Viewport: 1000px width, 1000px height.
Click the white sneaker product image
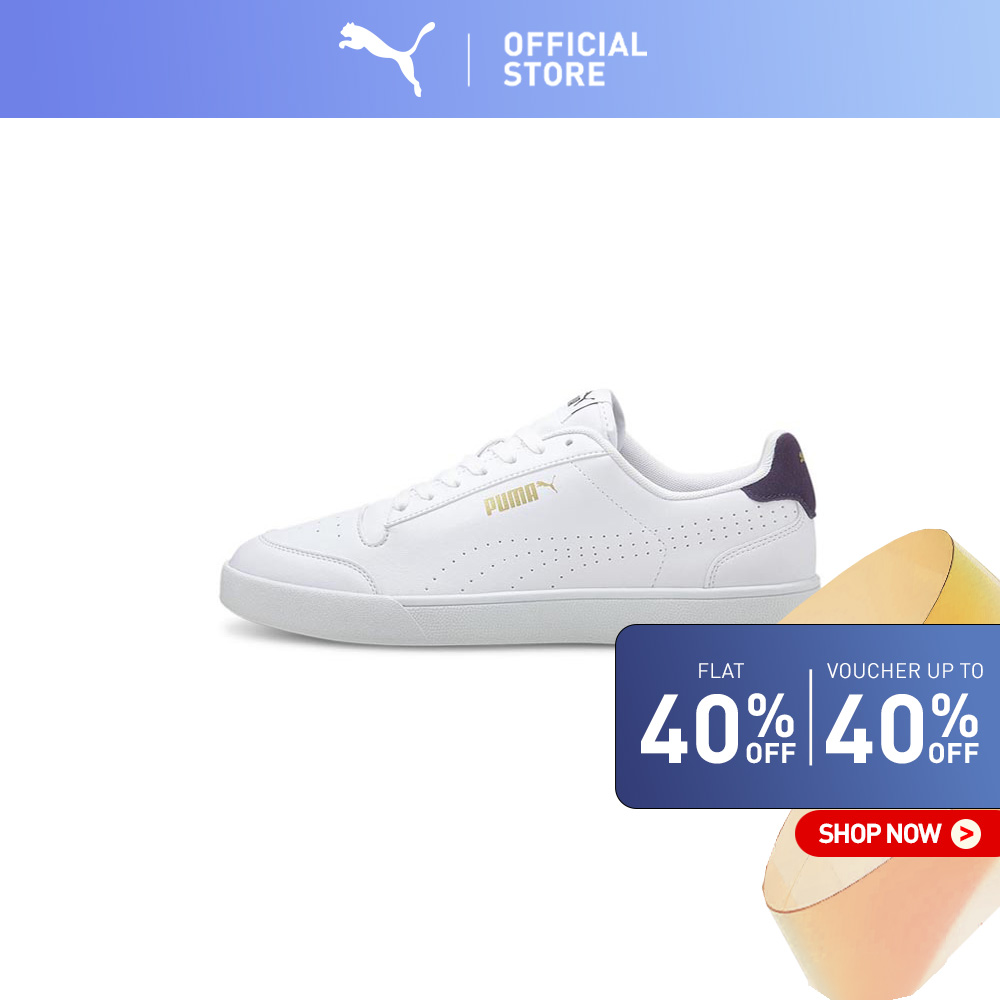520,518
